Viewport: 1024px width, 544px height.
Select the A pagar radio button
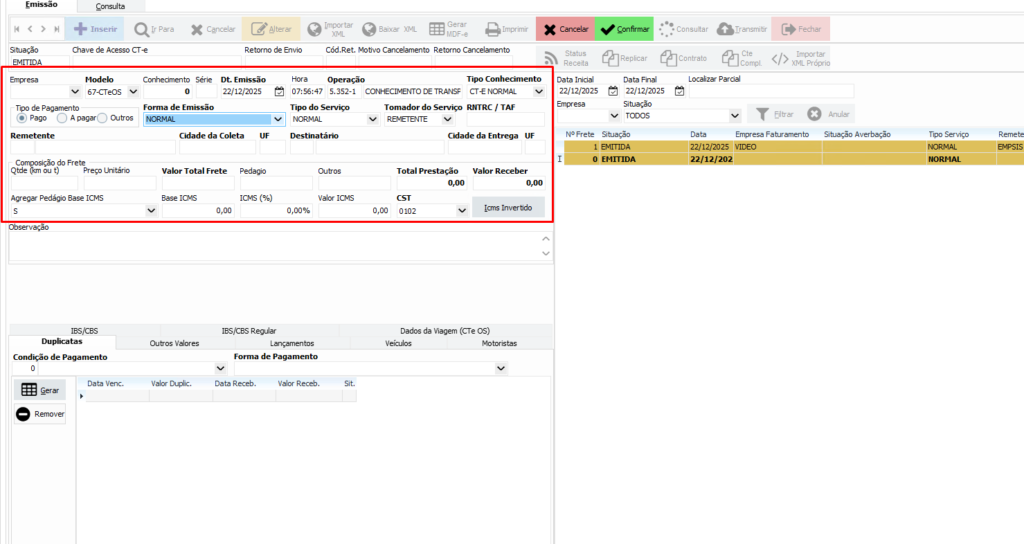click(62, 118)
